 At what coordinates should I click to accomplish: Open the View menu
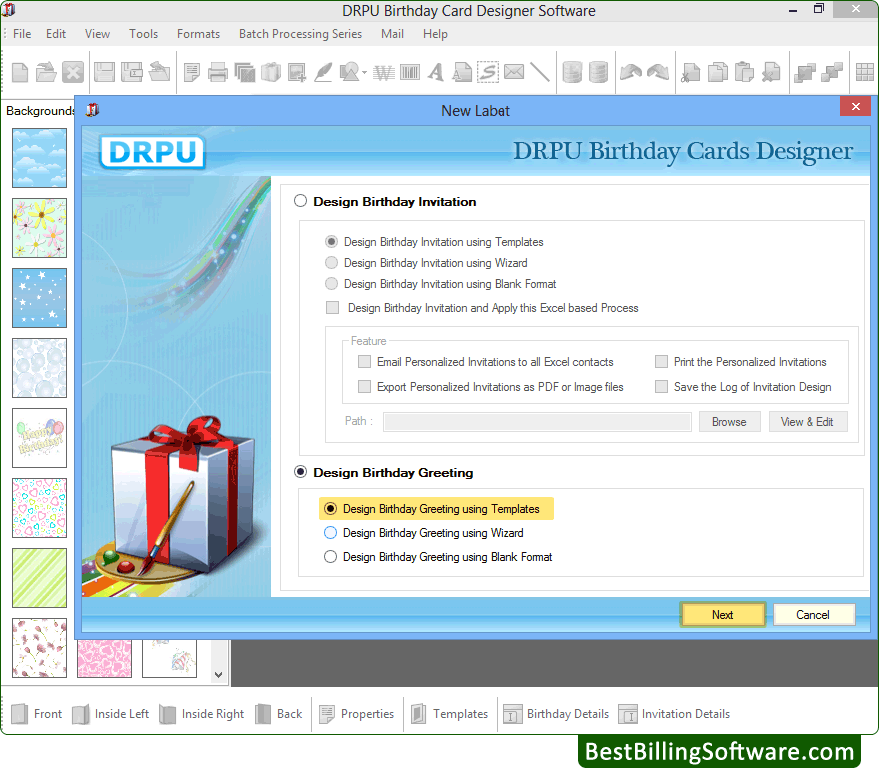point(97,34)
